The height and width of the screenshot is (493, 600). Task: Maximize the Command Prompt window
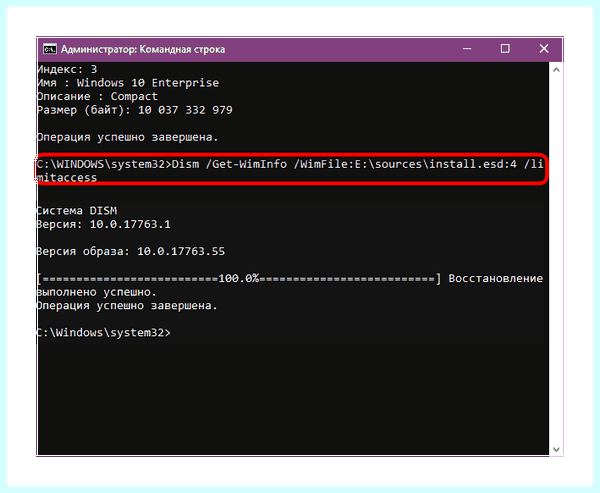[505, 49]
